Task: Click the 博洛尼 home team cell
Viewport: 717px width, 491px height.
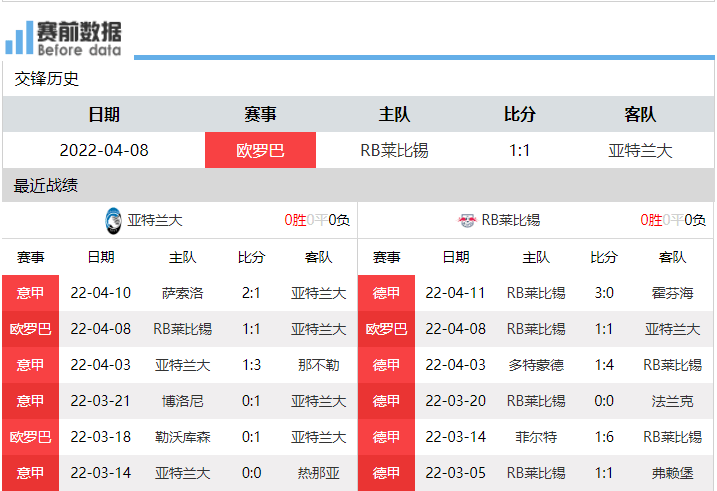Action: pyautogui.click(x=182, y=401)
